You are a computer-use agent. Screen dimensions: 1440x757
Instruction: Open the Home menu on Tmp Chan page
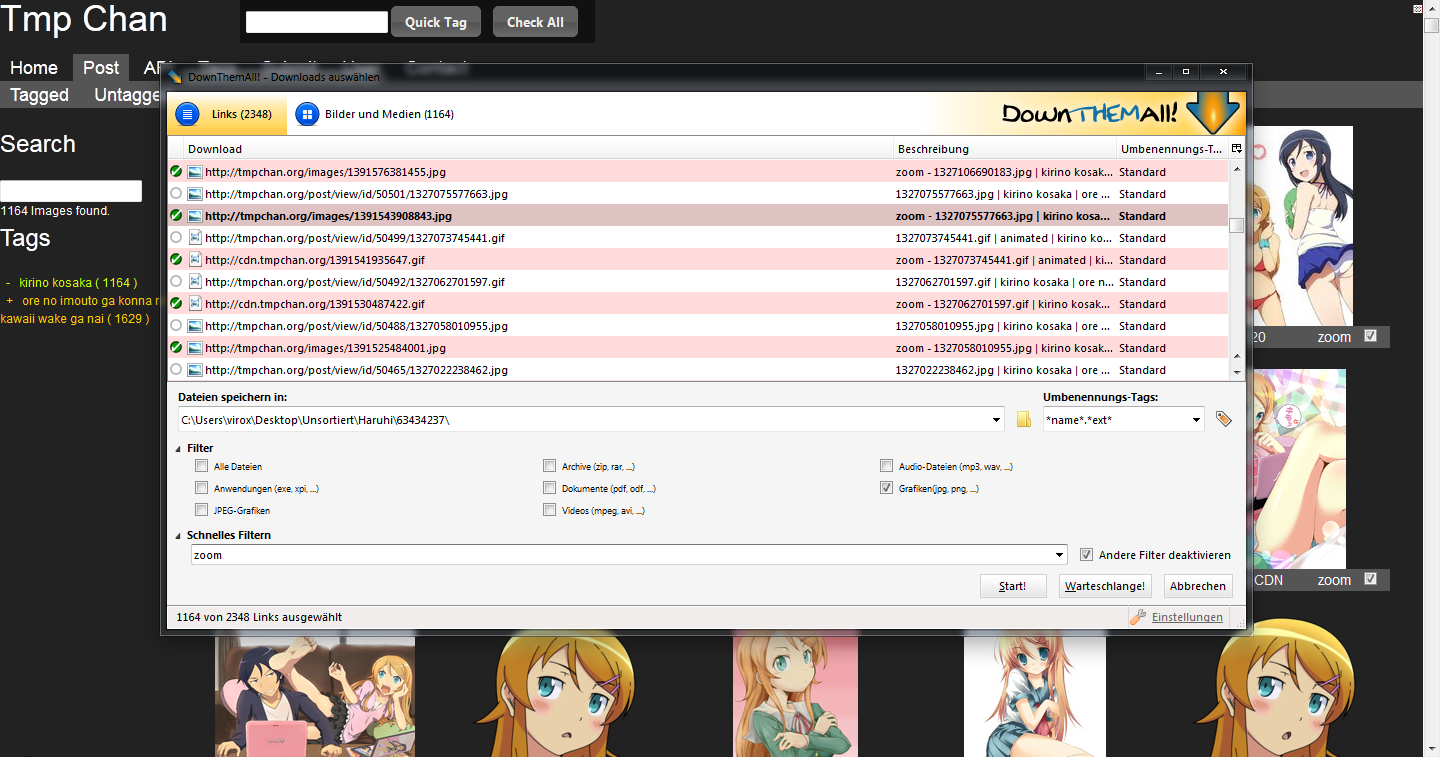34,67
